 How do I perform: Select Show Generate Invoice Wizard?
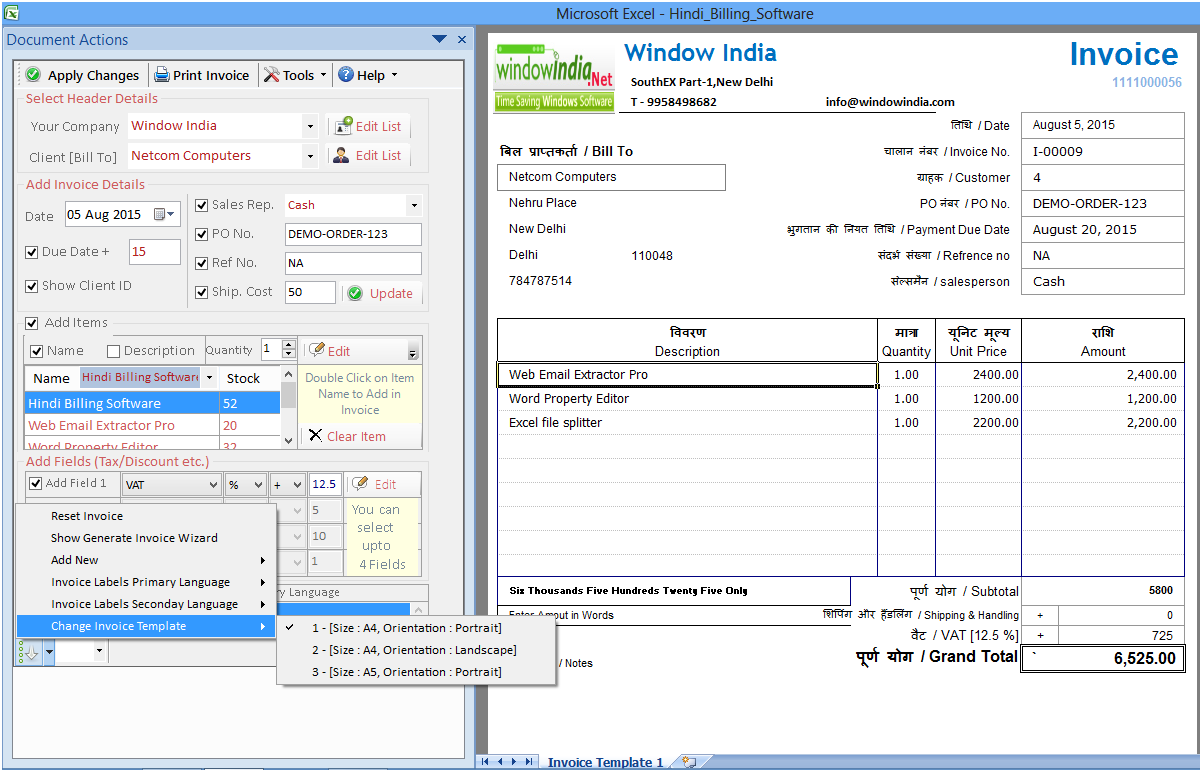click(146, 538)
